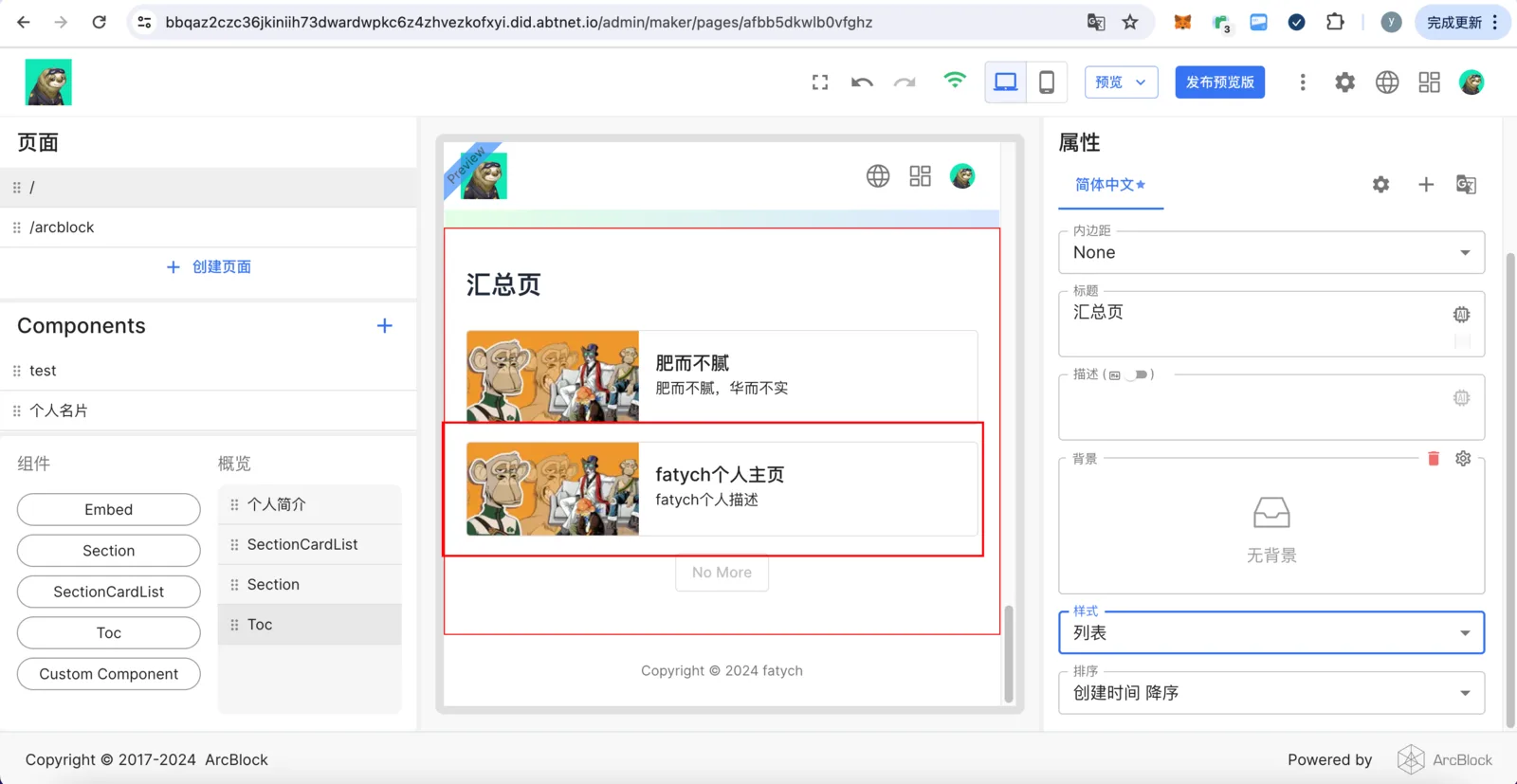This screenshot has height=784, width=1517.
Task: Select 个人简介 in the overview list
Action: click(x=310, y=504)
